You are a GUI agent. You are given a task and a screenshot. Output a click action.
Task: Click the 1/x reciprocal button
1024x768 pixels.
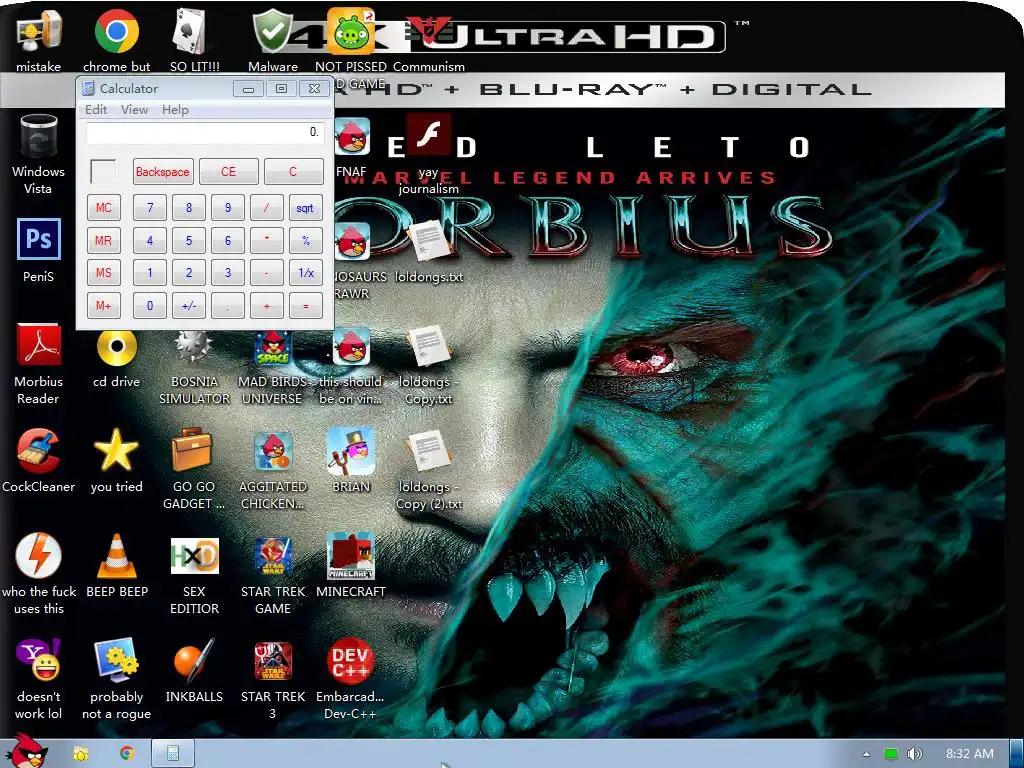point(306,273)
